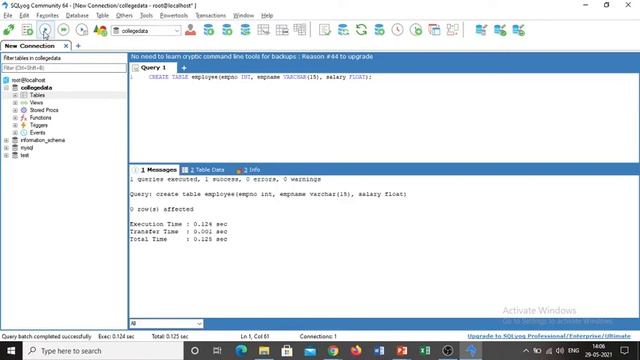Click the second blue database icon after User Manager
Viewport: 640px width, 360px height.
(227, 30)
